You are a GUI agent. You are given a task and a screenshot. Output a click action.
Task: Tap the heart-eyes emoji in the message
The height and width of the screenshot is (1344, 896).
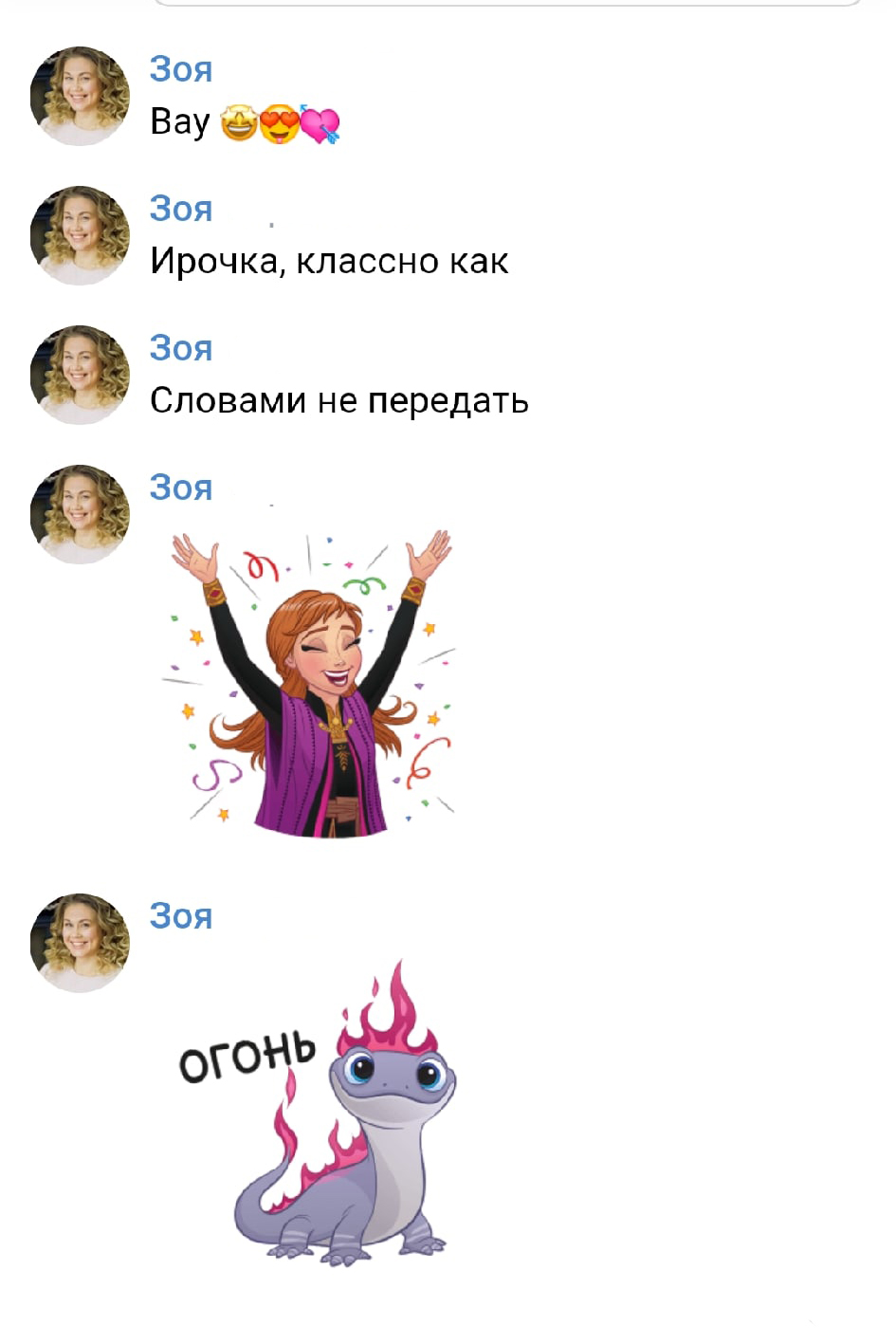(x=279, y=124)
